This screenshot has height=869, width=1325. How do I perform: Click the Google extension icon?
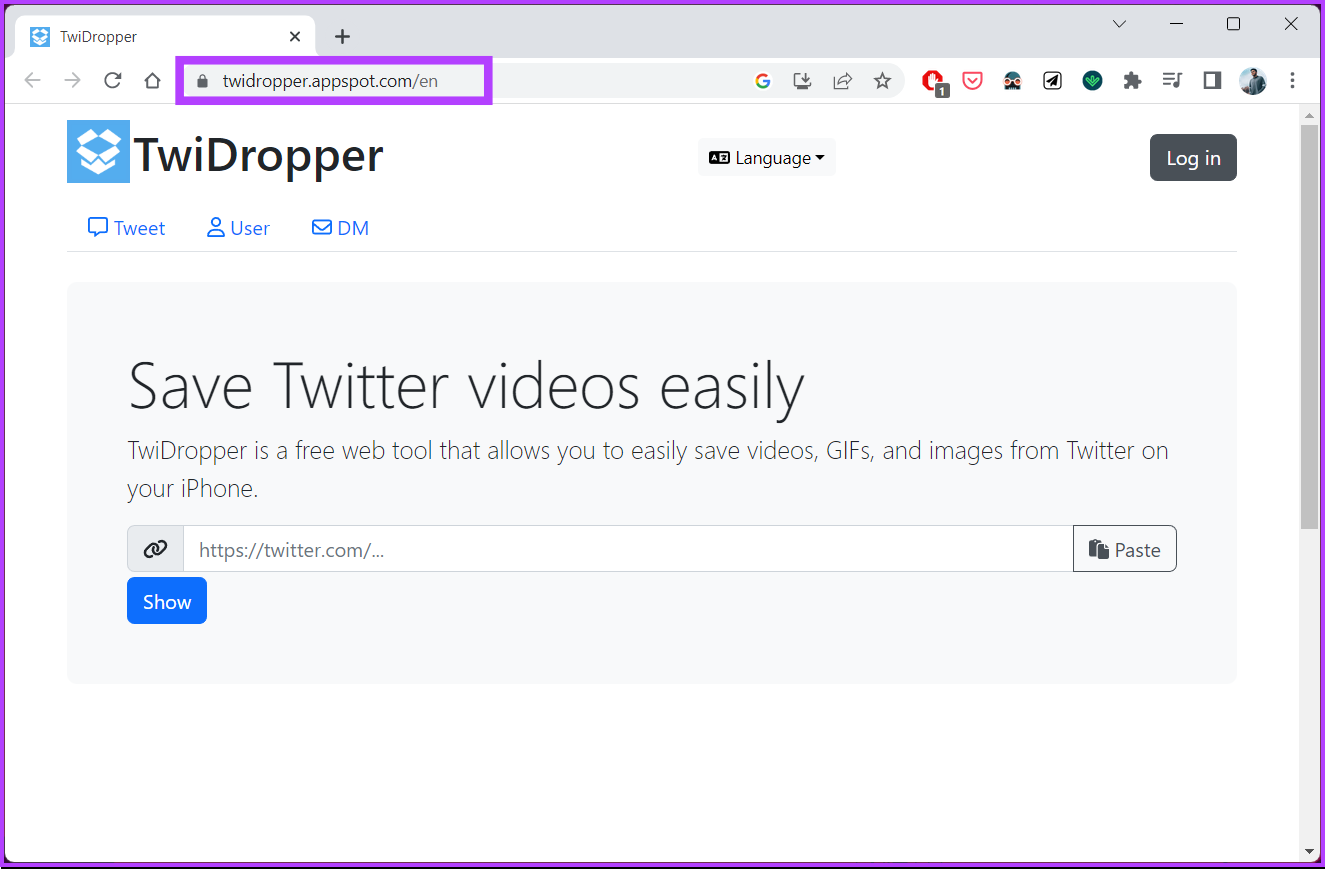coord(763,80)
